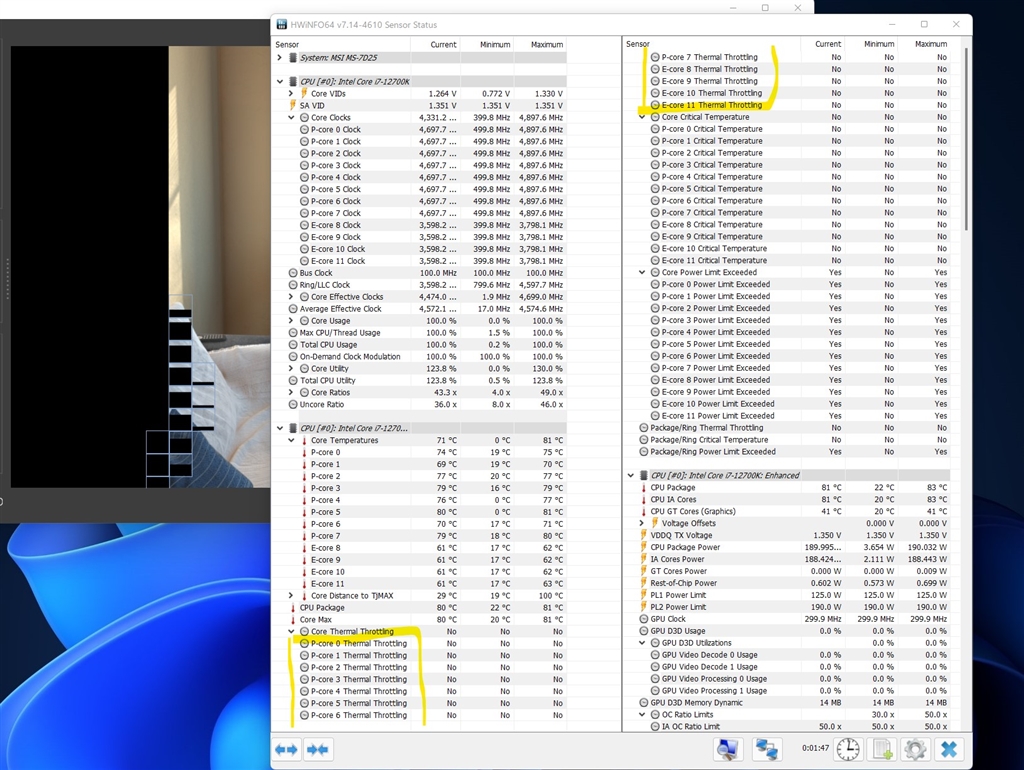This screenshot has height=770, width=1024.
Task: Collapse the Core Temperatures tree
Action: pyautogui.click(x=291, y=440)
